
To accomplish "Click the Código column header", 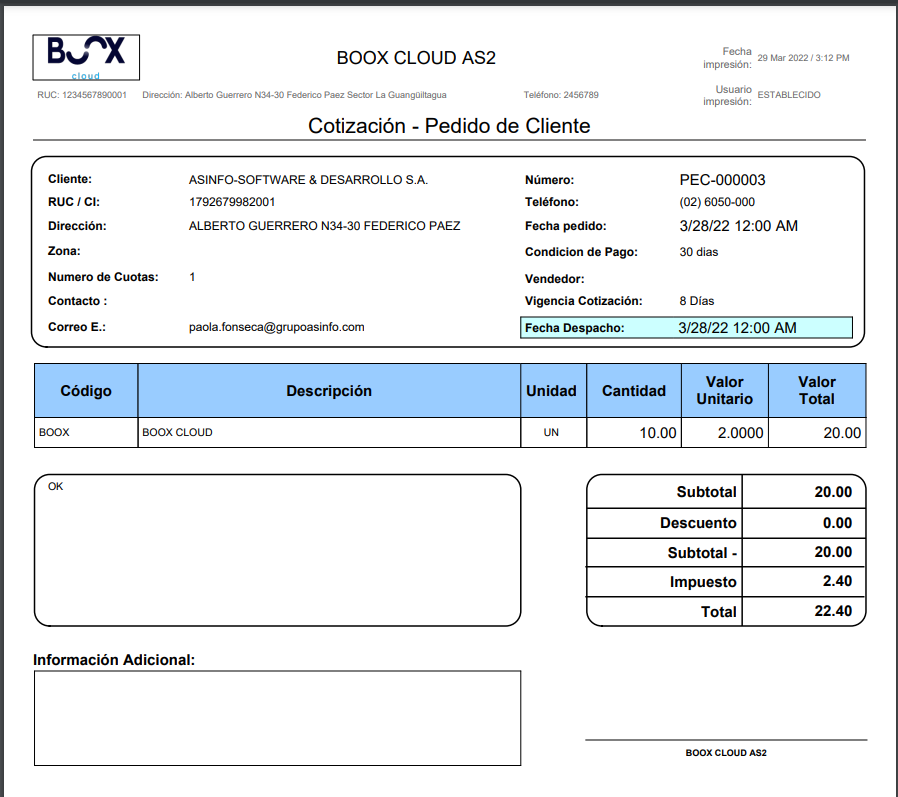I will pyautogui.click(x=86, y=390).
